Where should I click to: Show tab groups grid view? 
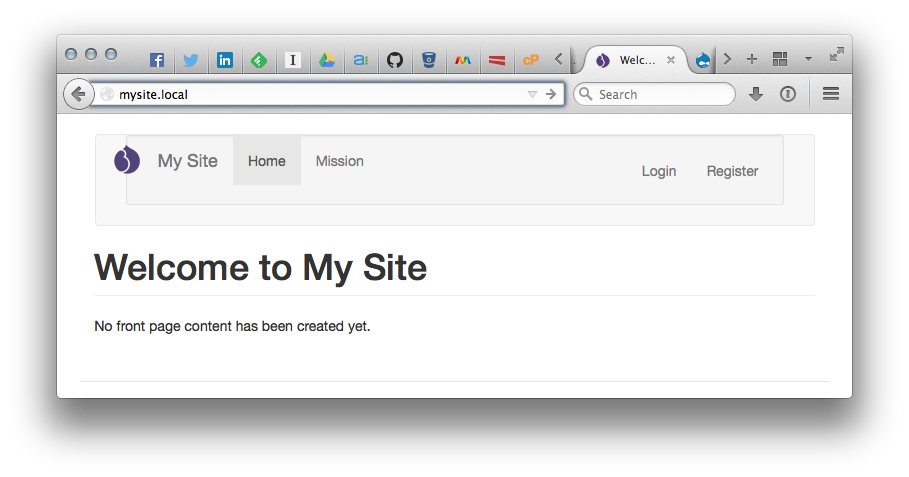tap(780, 59)
